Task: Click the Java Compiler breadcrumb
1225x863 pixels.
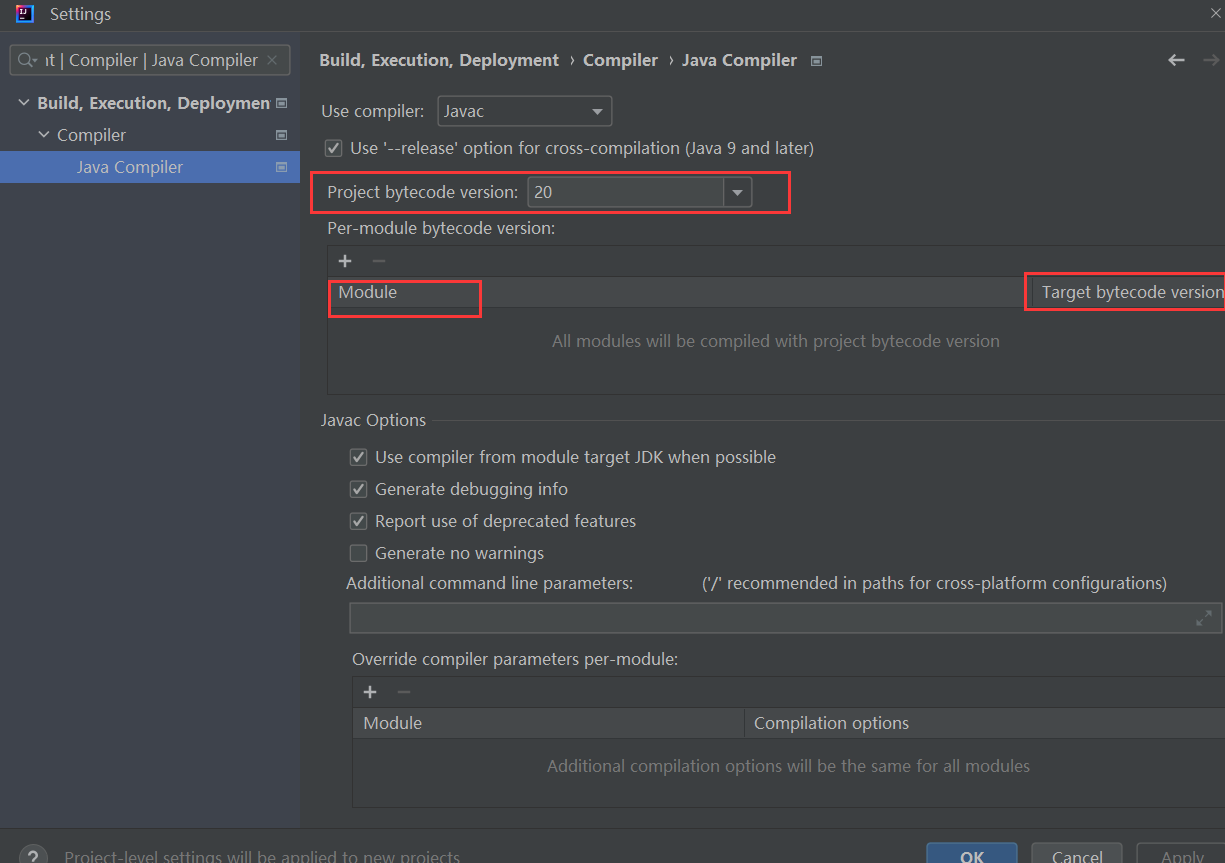Action: tap(739, 60)
